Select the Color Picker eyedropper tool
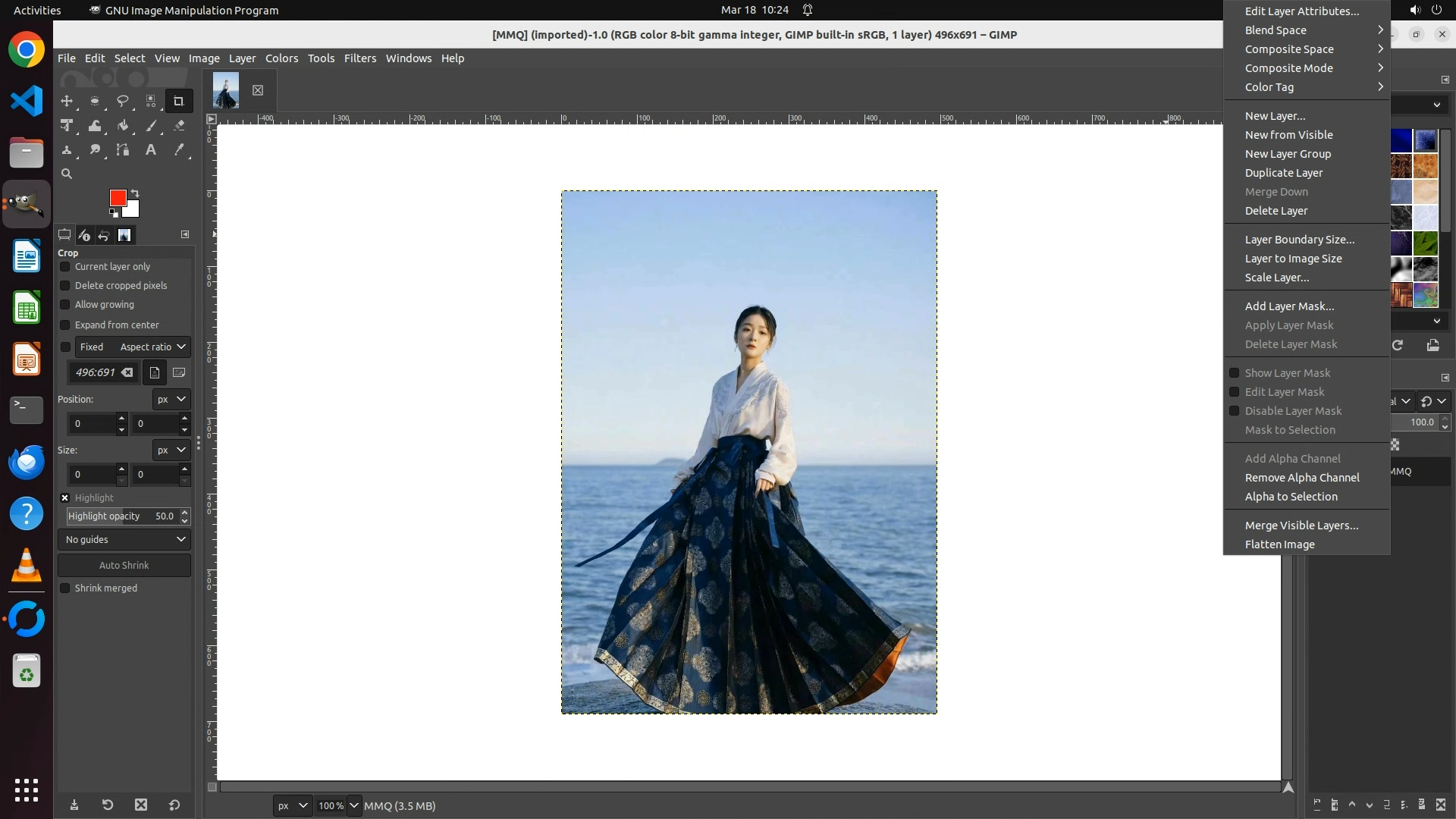 179,150
